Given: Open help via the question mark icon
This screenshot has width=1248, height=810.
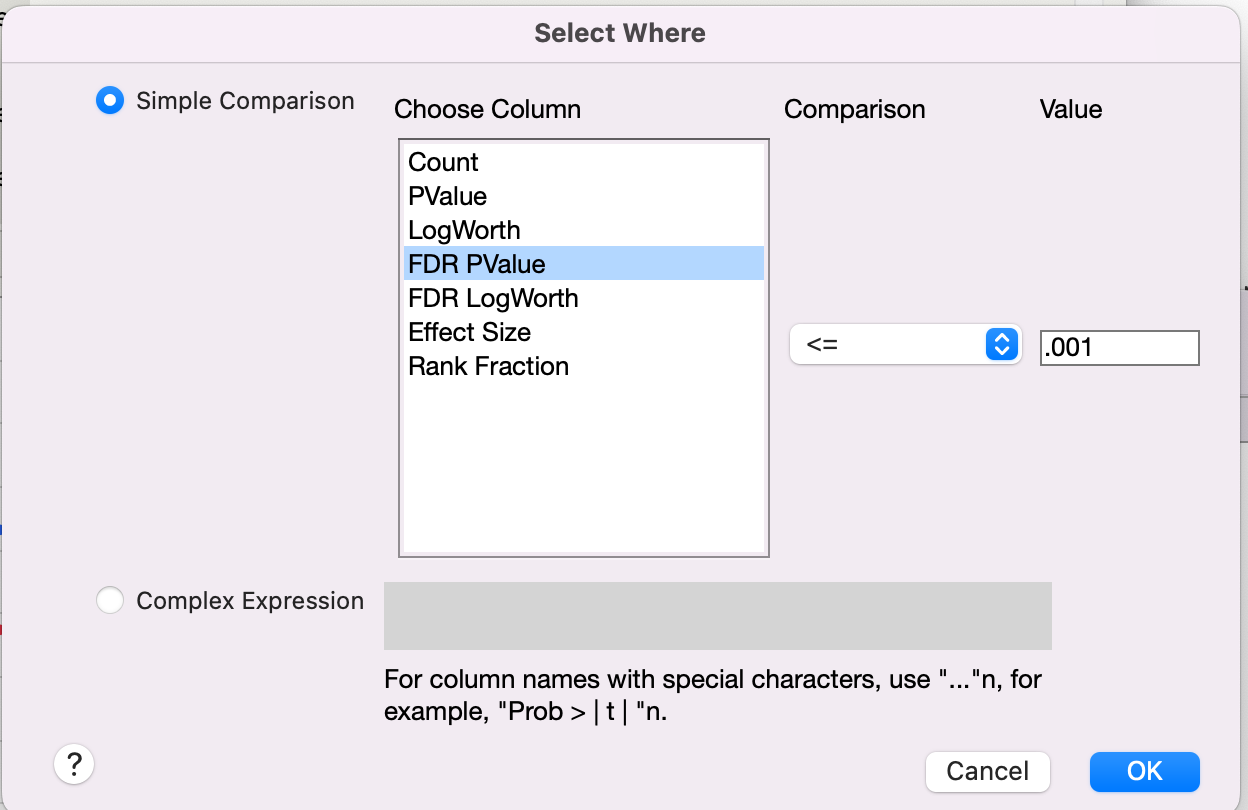Looking at the screenshot, I should (x=74, y=763).
